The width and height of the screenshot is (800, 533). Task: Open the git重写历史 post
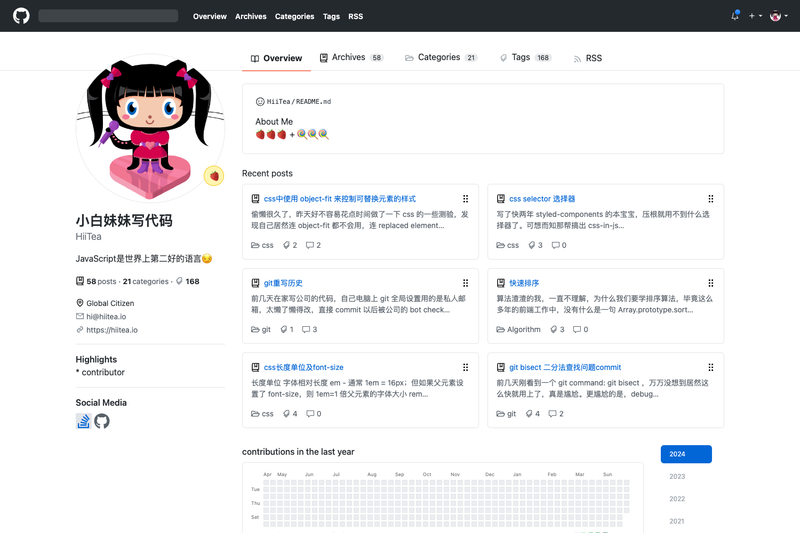coord(283,283)
